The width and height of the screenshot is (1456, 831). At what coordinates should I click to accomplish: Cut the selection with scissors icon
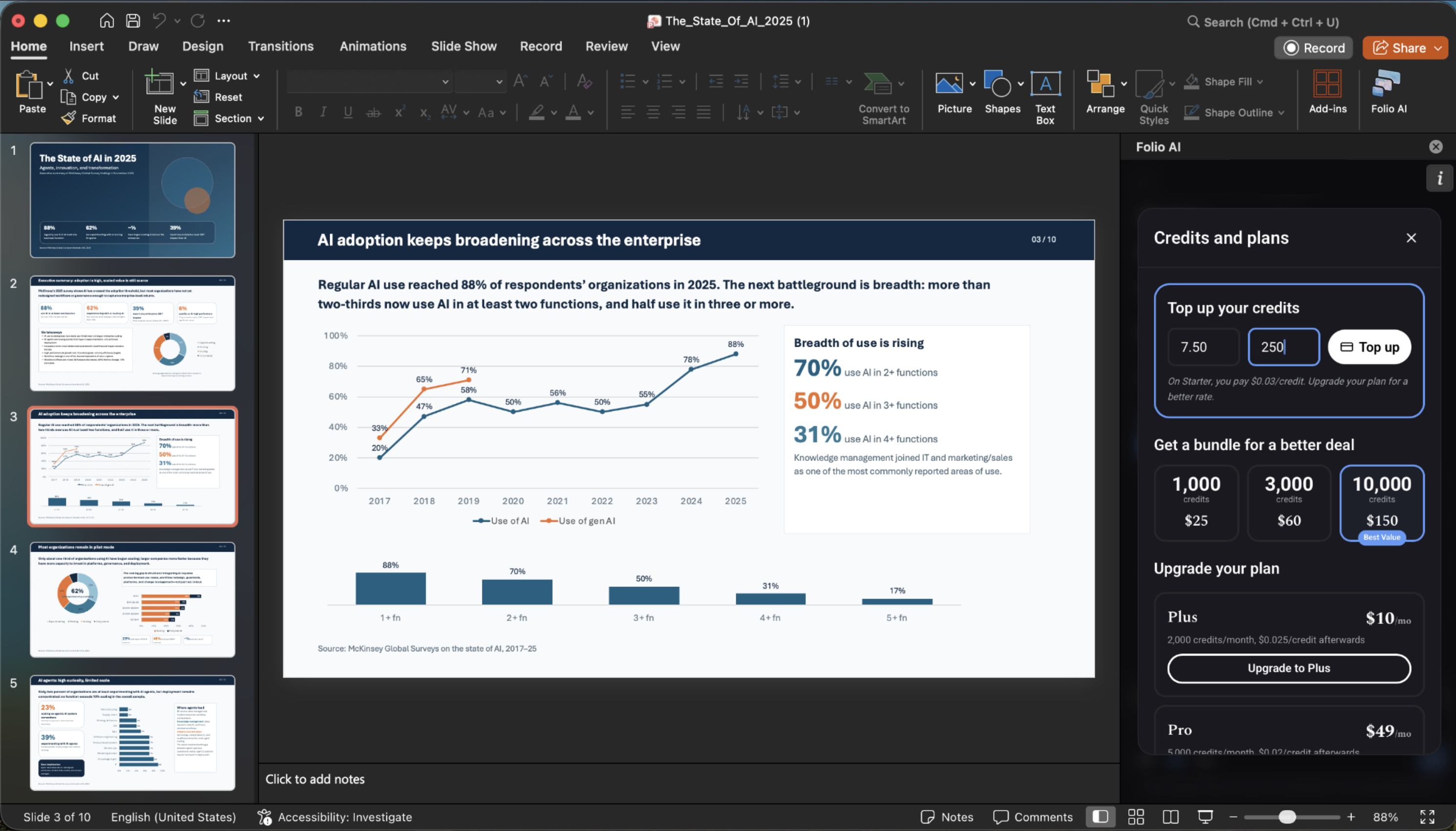[68, 76]
